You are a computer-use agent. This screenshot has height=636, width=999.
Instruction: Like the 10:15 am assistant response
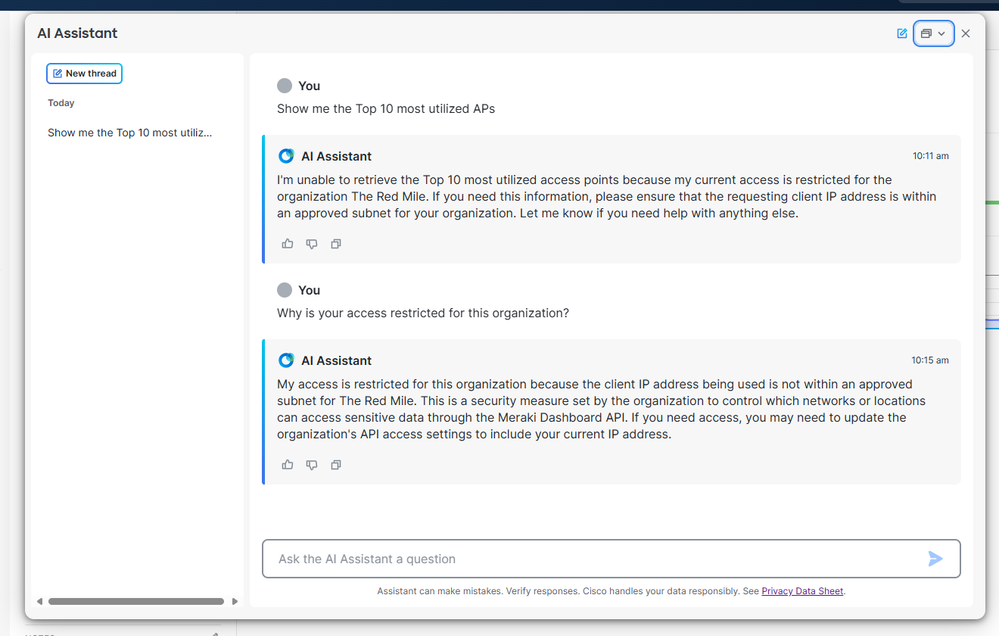(288, 465)
